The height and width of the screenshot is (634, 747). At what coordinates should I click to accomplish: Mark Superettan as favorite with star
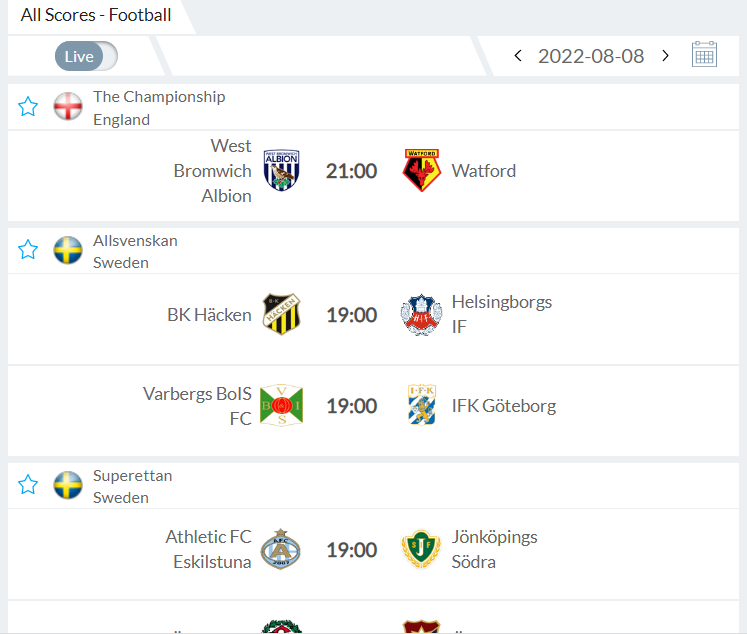click(x=28, y=485)
